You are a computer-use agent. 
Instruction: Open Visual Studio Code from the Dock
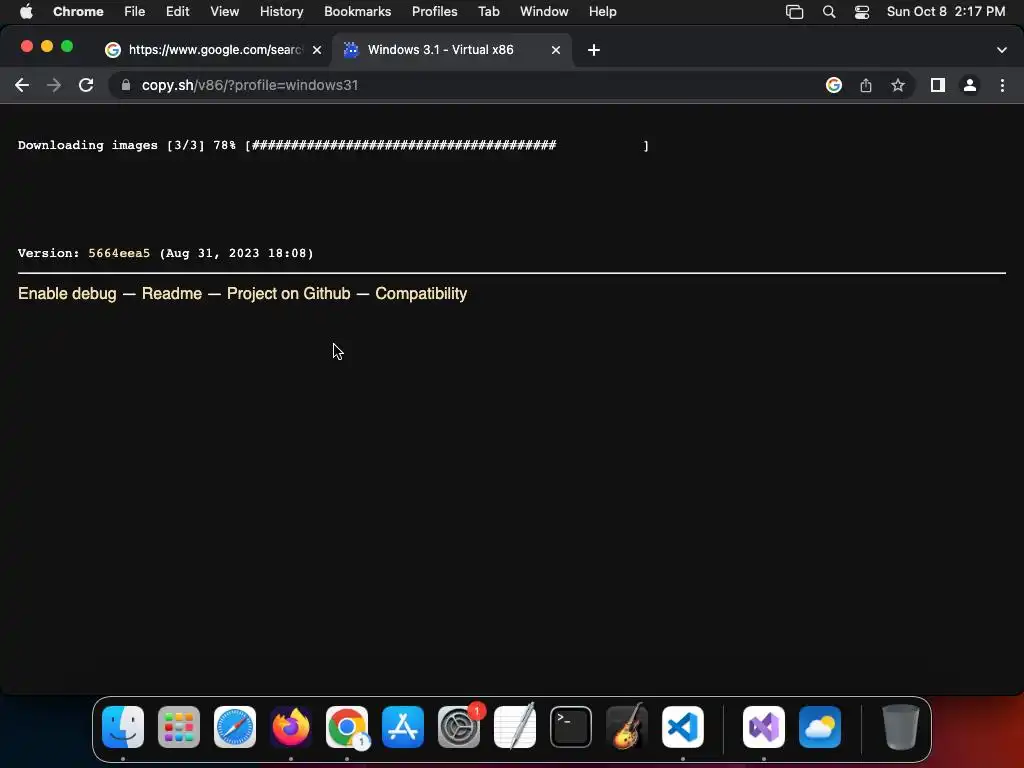(683, 727)
